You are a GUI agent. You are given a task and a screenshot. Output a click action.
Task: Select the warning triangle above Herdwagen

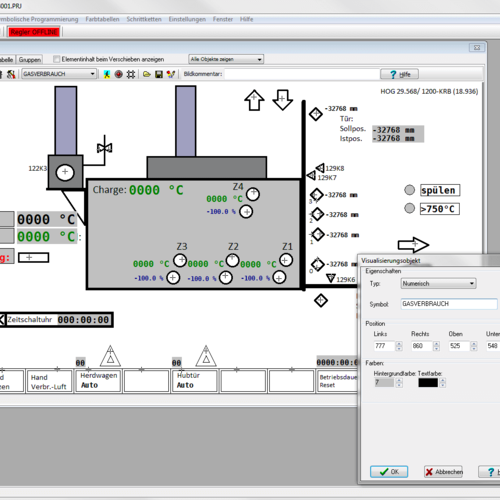(110, 356)
